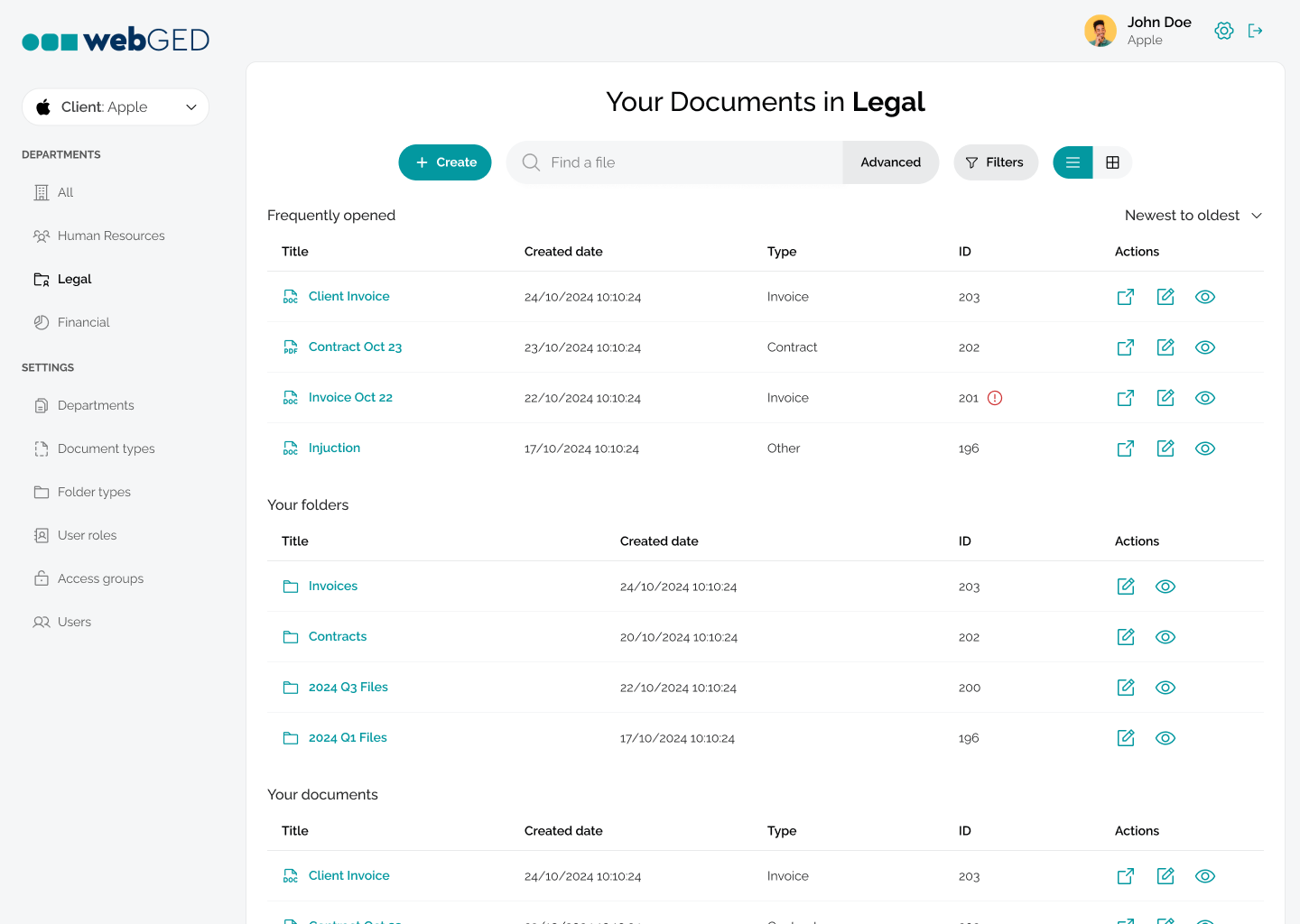
Task: Click the Contracts folder icon
Action: coord(291,637)
